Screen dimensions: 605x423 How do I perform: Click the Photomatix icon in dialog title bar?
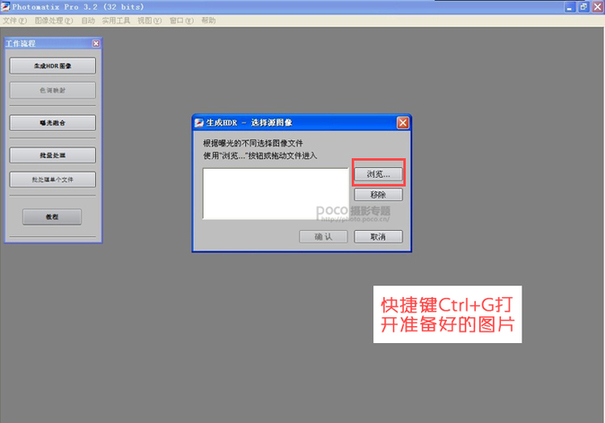click(198, 122)
